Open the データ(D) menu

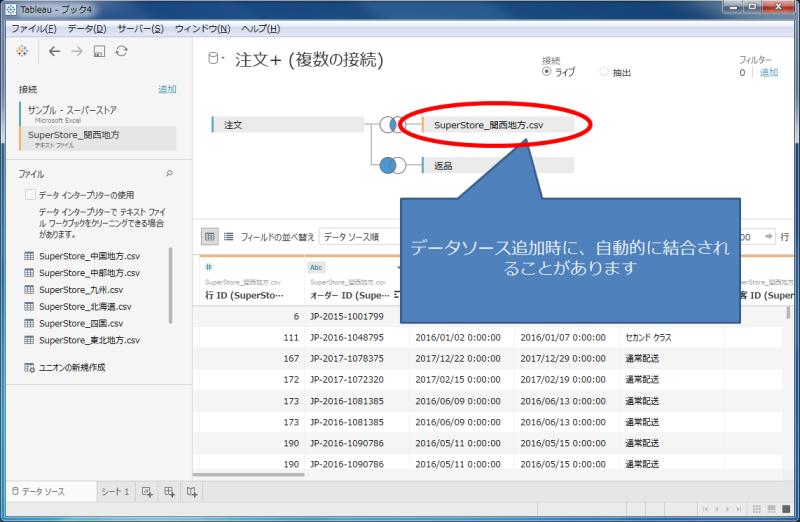pyautogui.click(x=87, y=29)
